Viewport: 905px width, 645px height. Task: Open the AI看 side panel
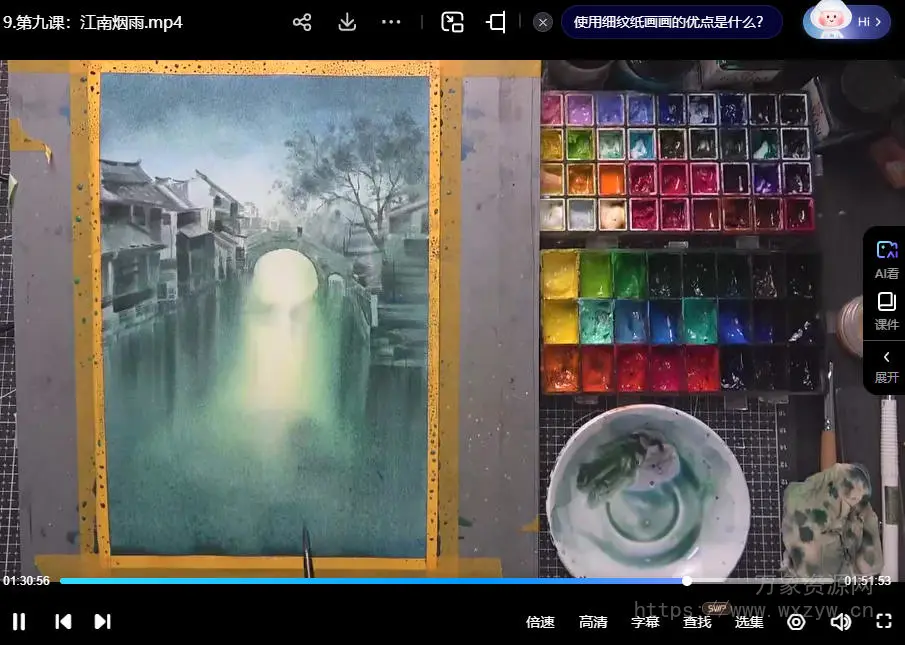886,259
